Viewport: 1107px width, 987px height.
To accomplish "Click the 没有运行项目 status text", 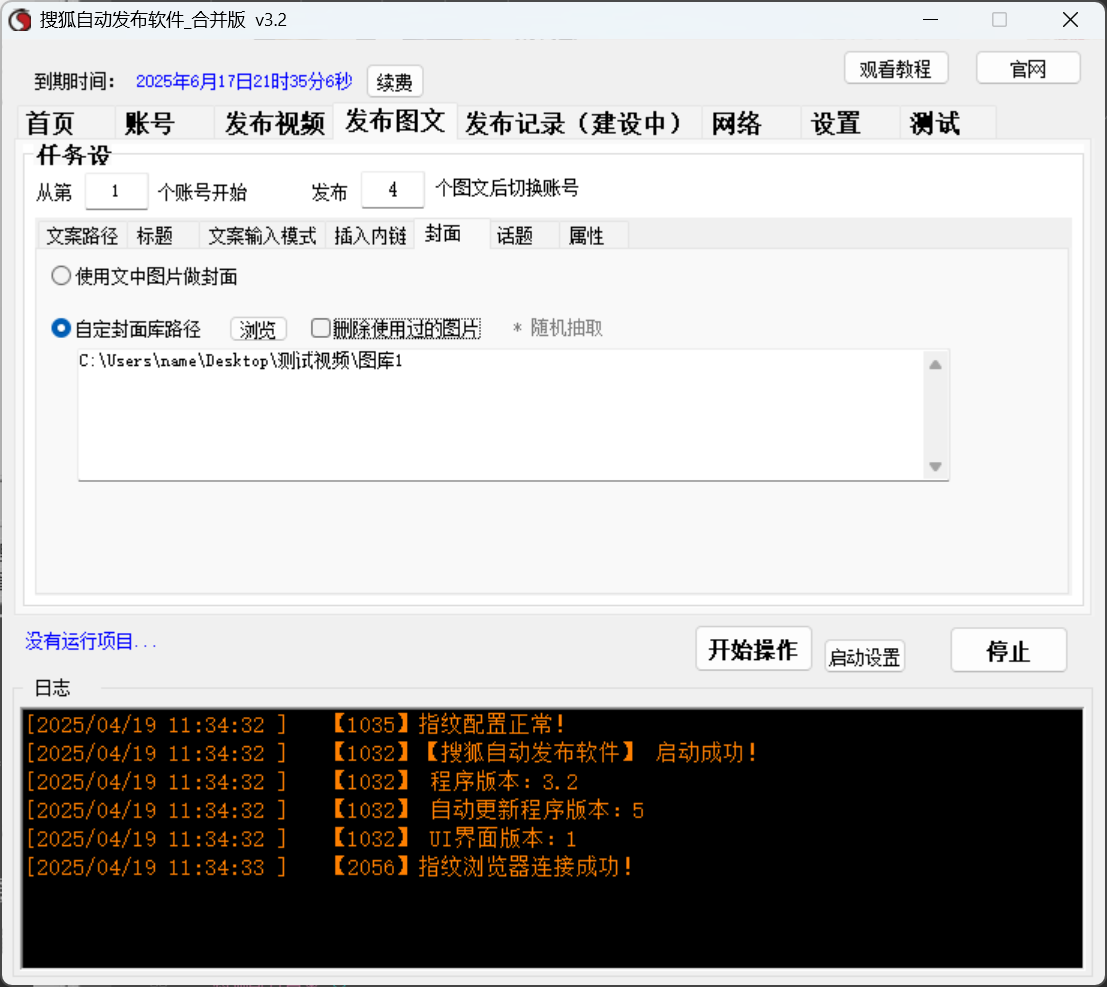I will point(91,641).
